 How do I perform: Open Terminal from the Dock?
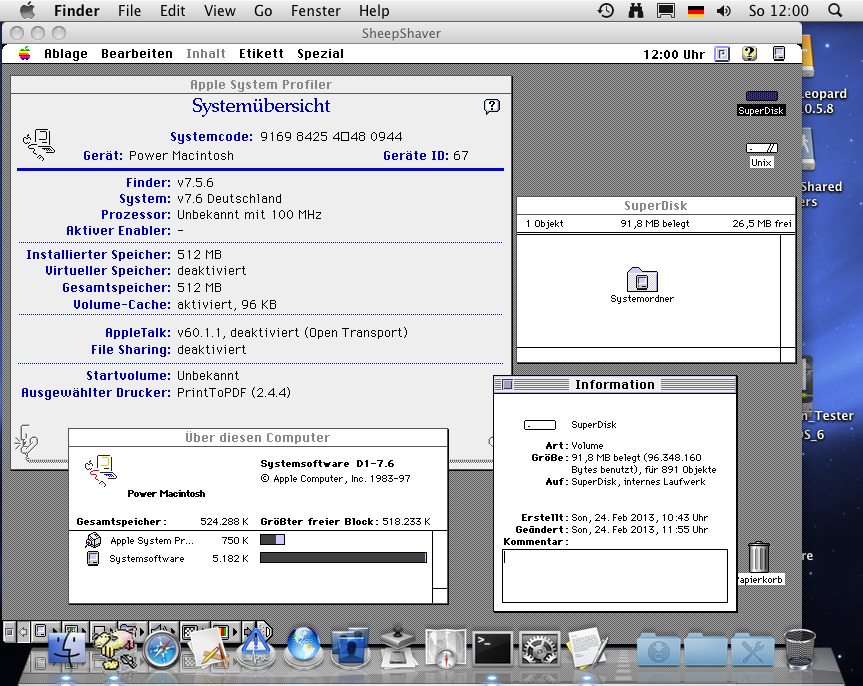coord(492,648)
